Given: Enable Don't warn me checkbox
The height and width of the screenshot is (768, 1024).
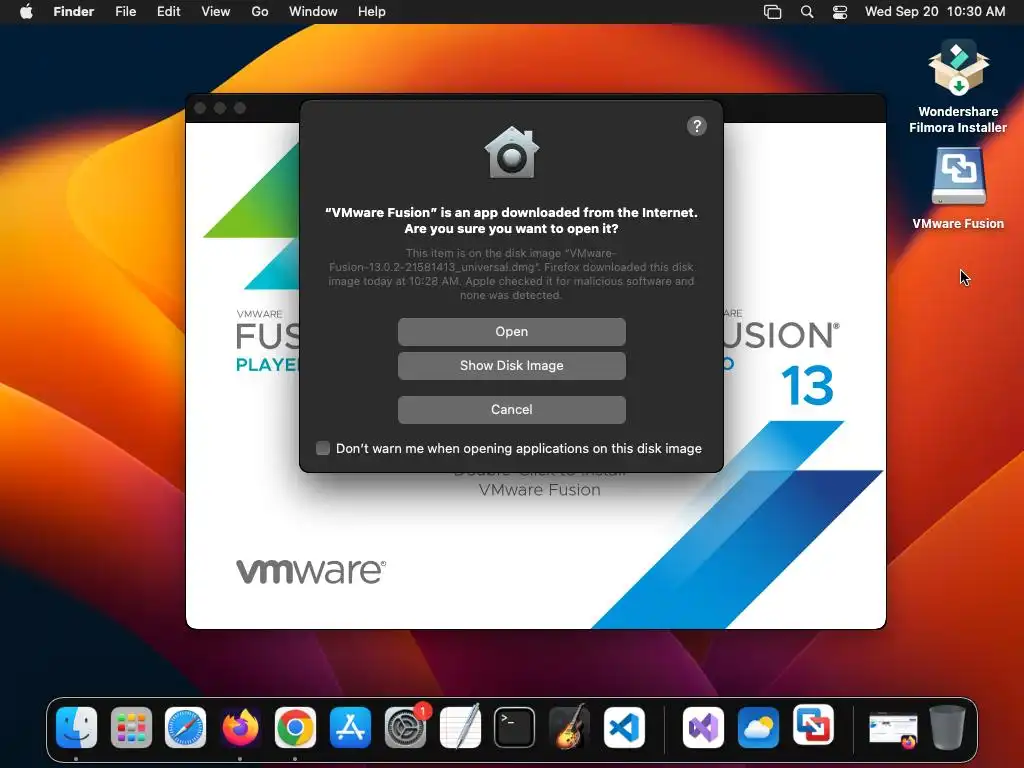Looking at the screenshot, I should click(323, 448).
